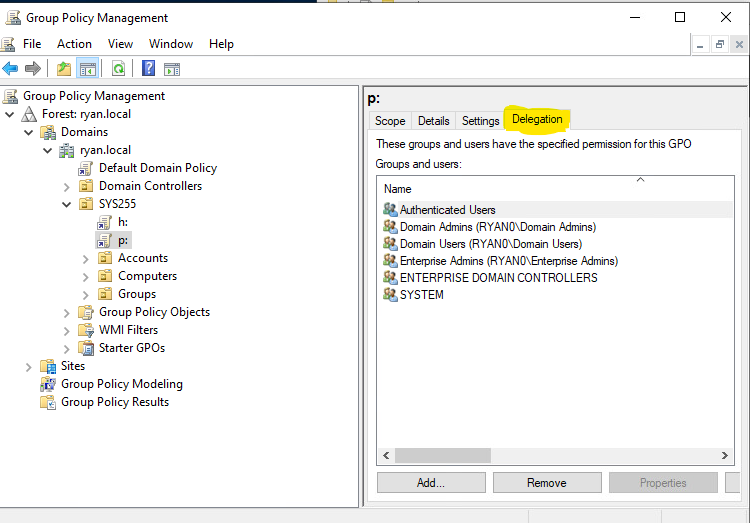Click the gray Forward arrow in toolbar
The height and width of the screenshot is (523, 750).
pyautogui.click(x=33, y=69)
